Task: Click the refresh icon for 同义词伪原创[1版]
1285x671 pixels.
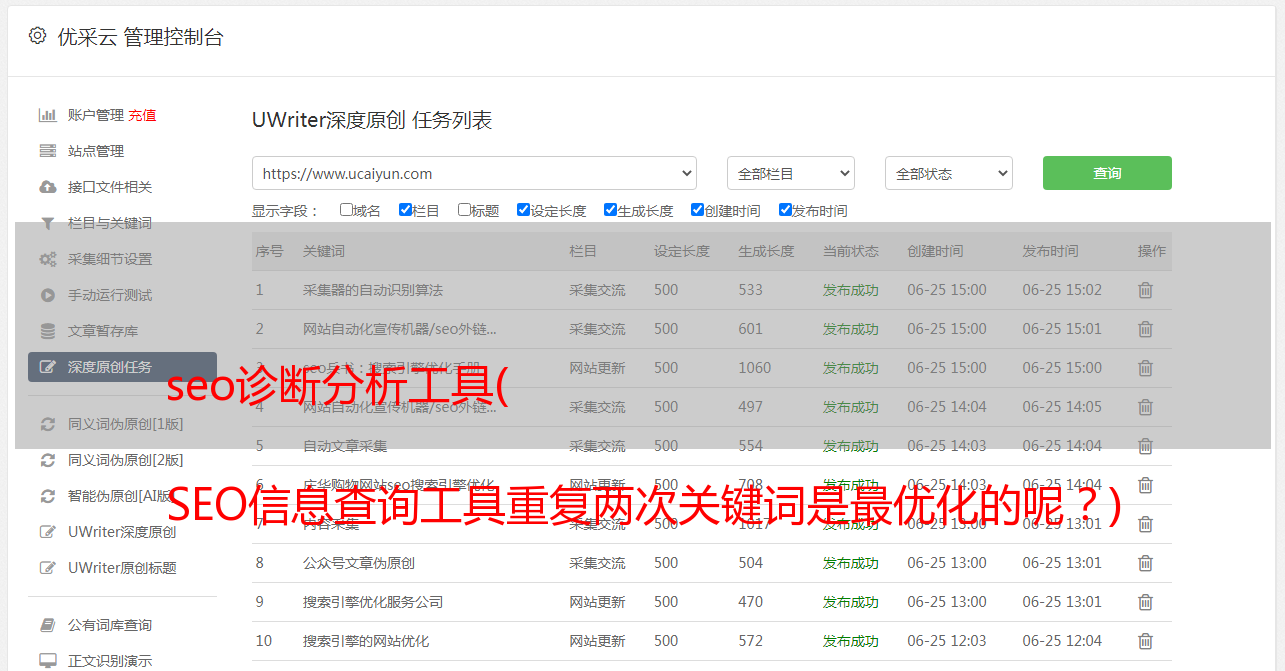Action: click(47, 424)
